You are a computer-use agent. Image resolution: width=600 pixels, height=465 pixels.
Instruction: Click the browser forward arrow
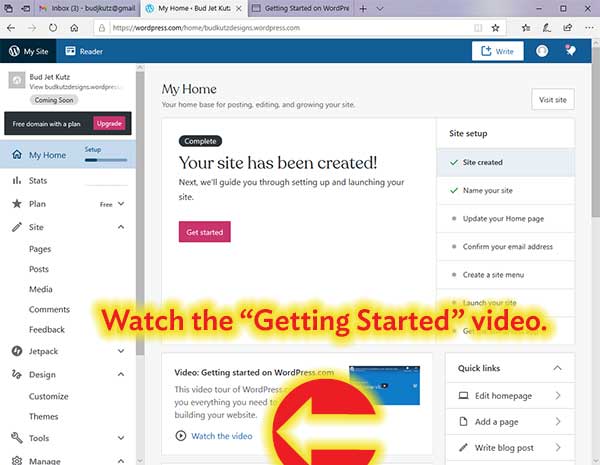click(x=32, y=28)
